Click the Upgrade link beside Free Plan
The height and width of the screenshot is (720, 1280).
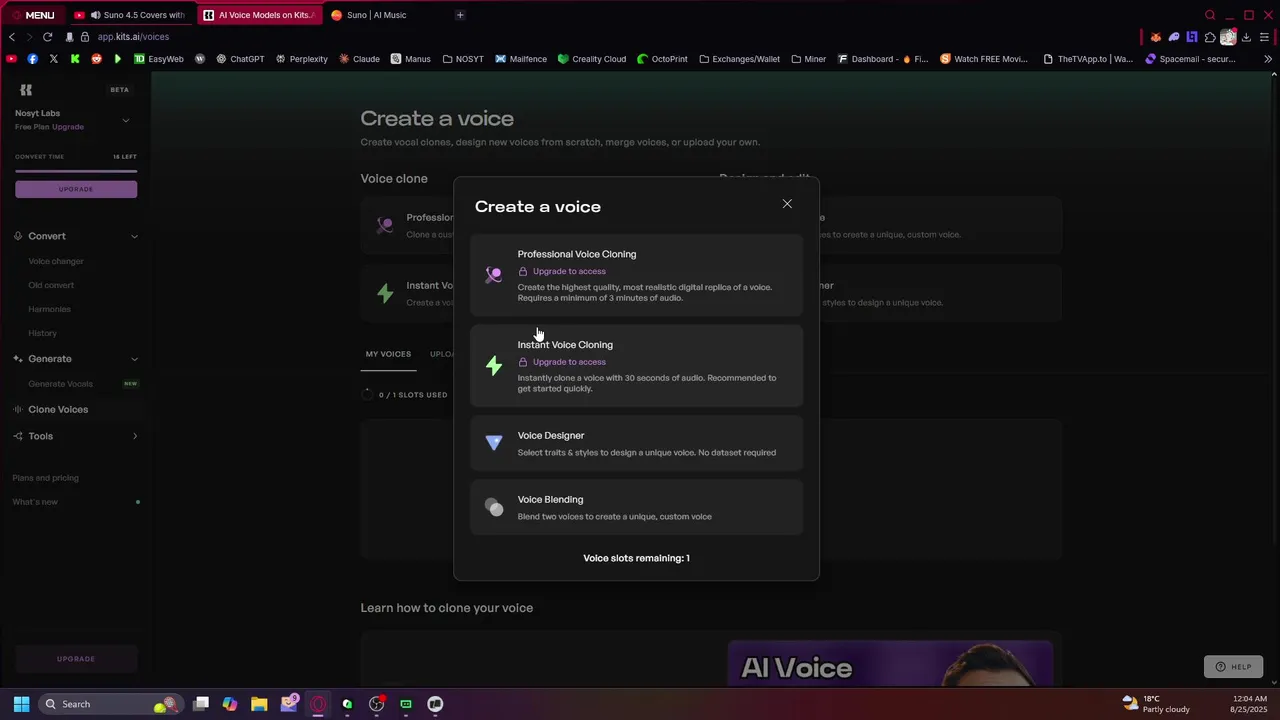pos(68,127)
